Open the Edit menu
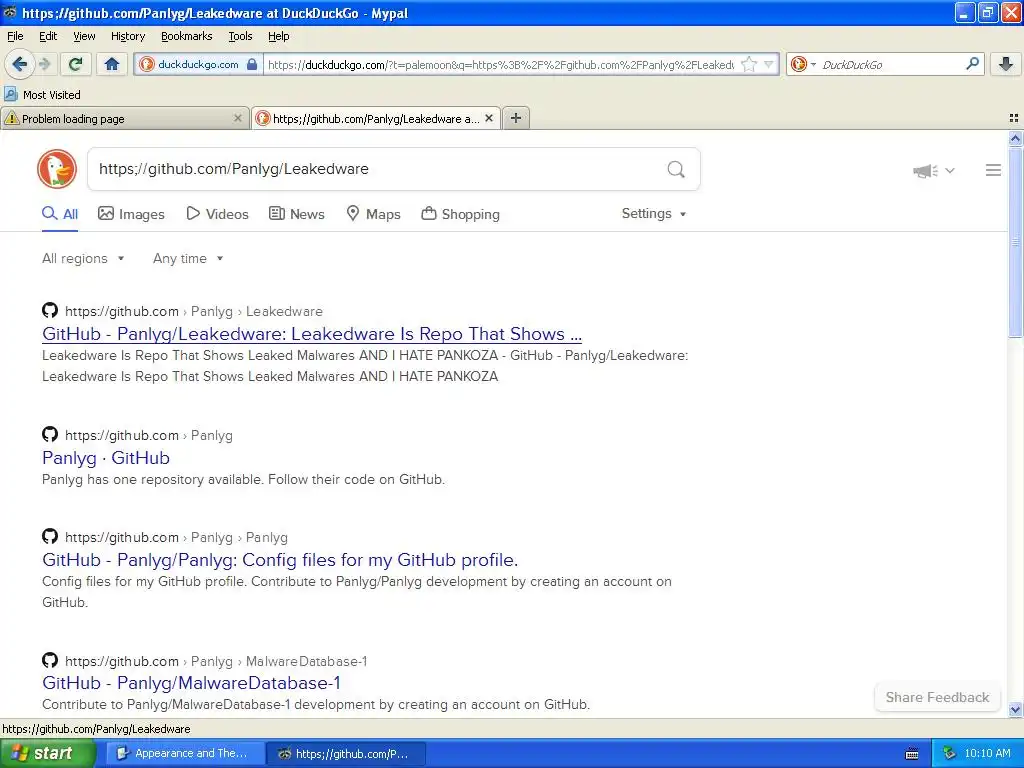Viewport: 1024px width, 768px height. click(48, 36)
